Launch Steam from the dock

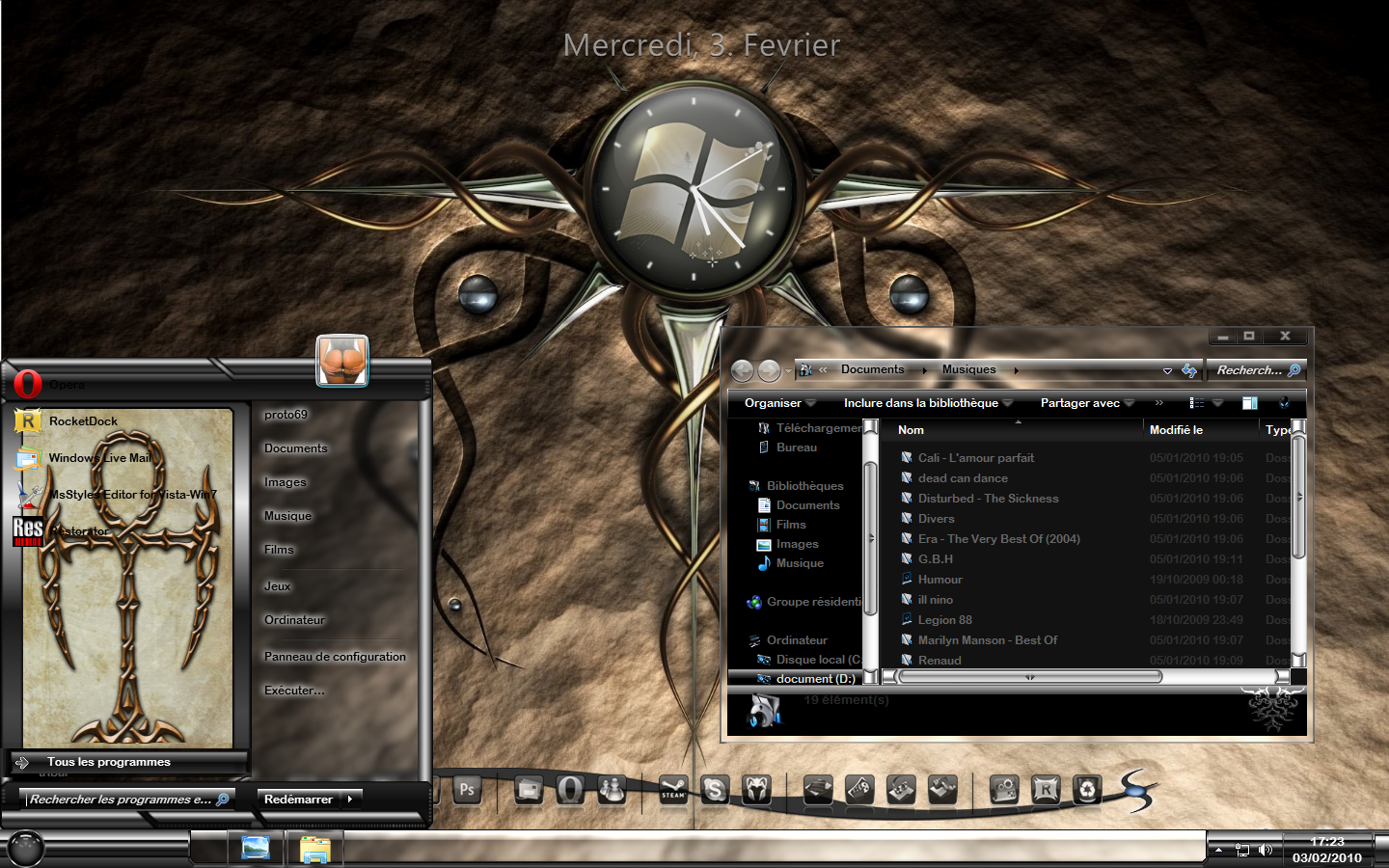click(673, 790)
